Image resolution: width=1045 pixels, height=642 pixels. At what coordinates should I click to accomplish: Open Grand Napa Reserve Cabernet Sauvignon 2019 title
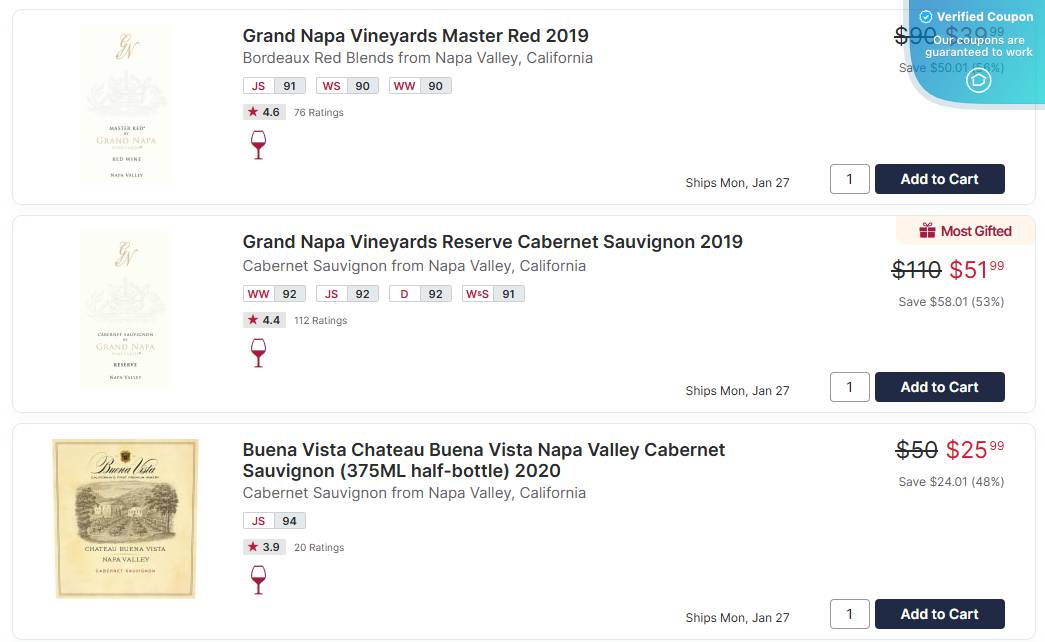[x=492, y=242]
